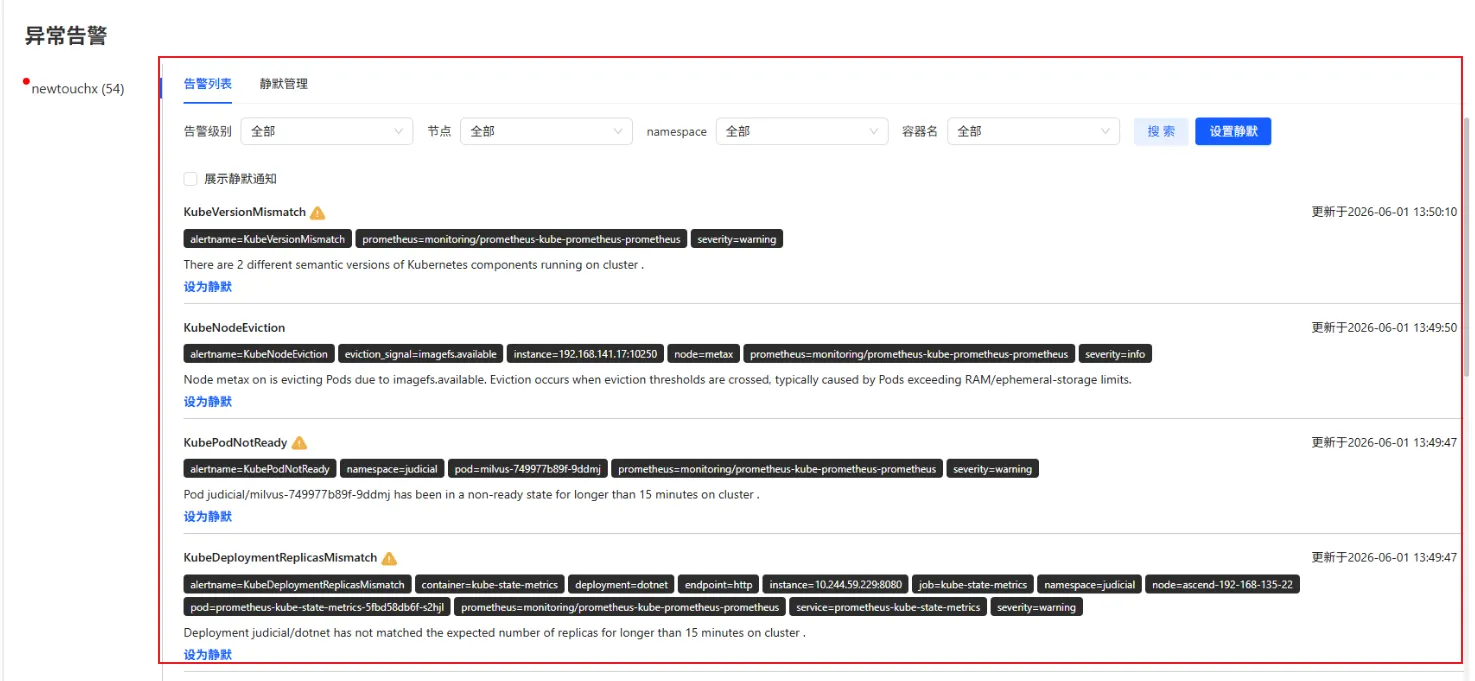Enable the 展示静默通知 checkbox
Screen dimensions: 1475x681
coord(190,179)
